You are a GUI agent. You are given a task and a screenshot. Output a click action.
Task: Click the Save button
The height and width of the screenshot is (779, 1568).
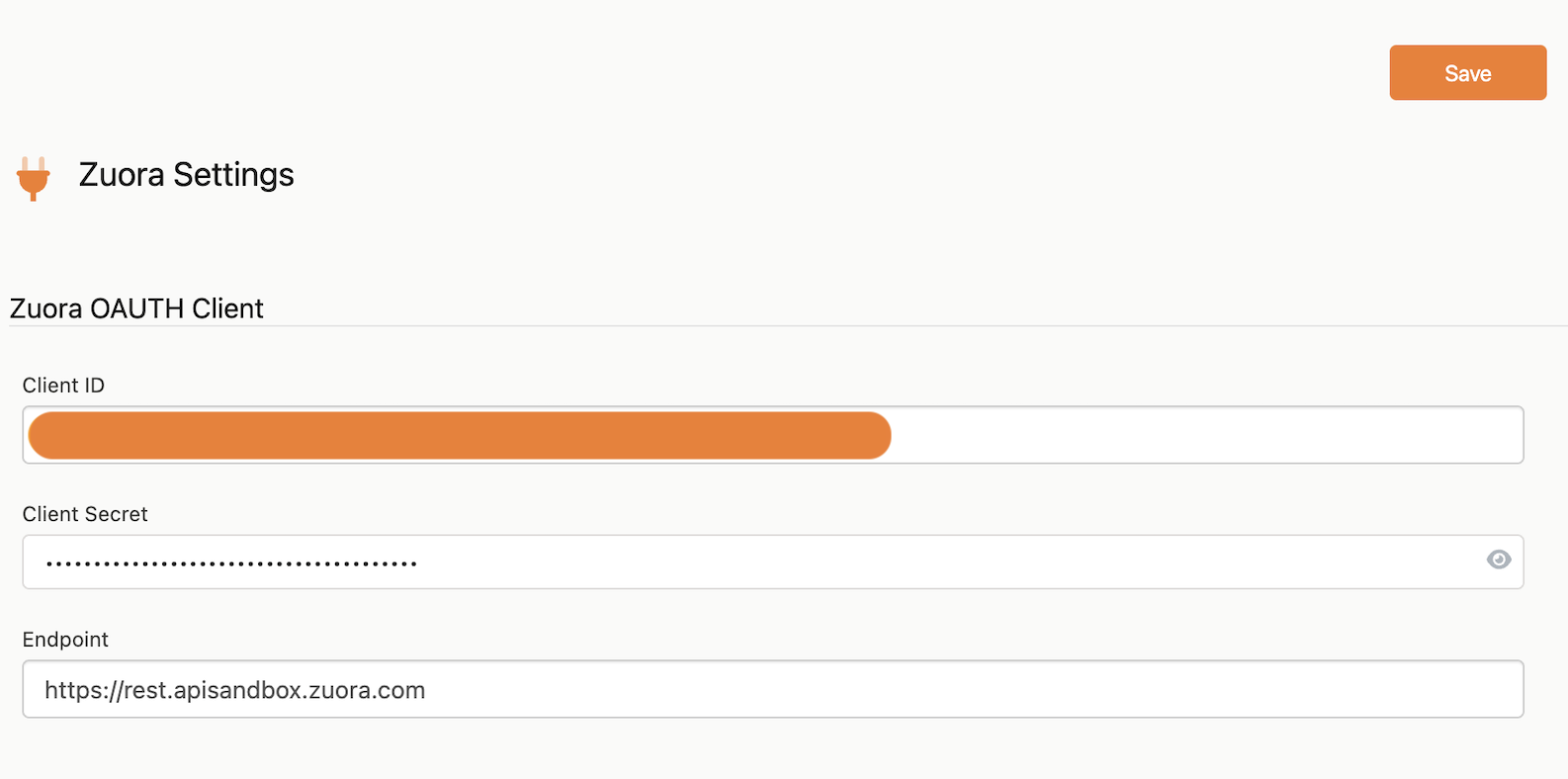coord(1468,73)
